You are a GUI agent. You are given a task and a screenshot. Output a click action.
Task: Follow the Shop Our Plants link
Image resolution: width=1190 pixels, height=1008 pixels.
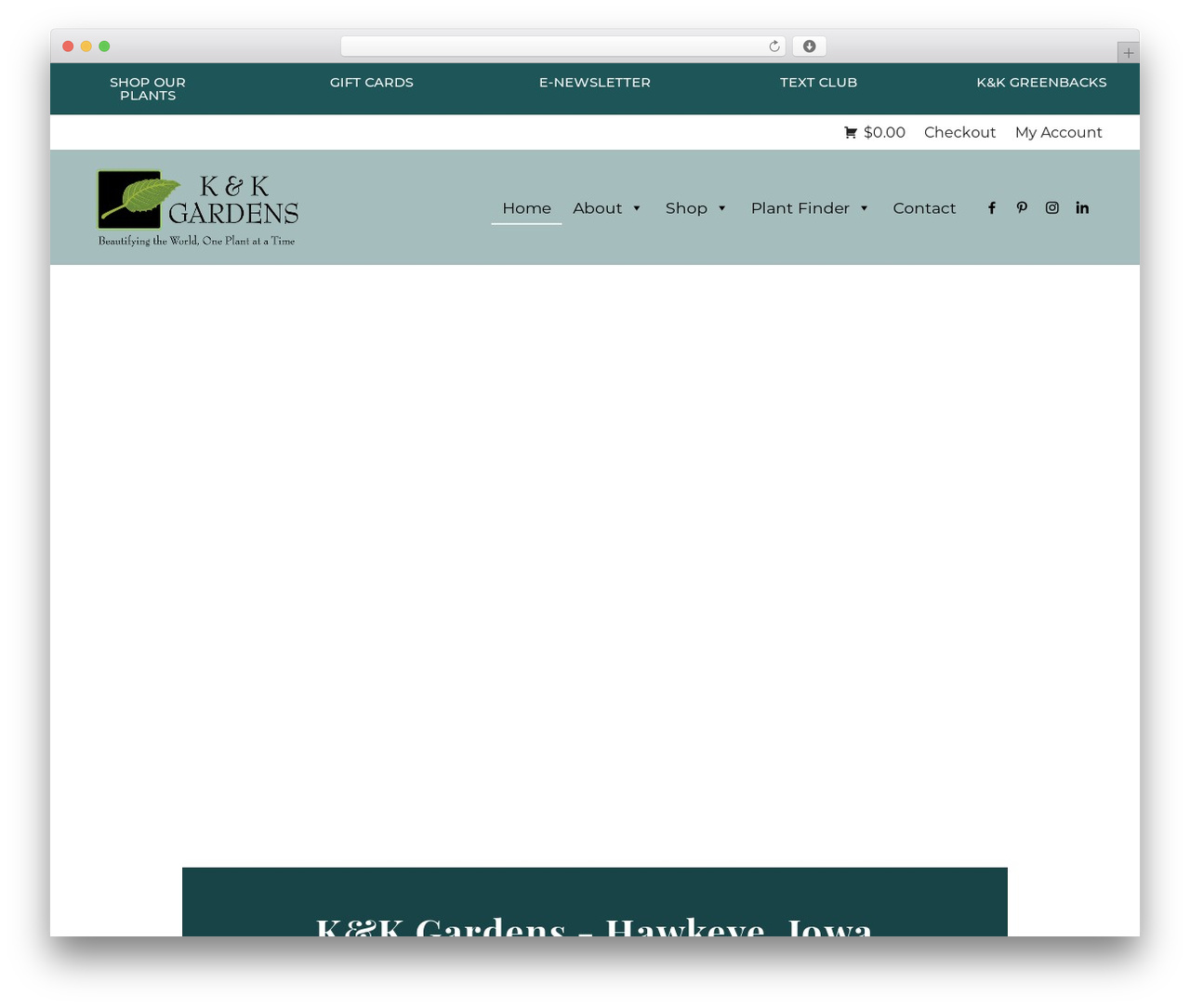click(x=148, y=89)
